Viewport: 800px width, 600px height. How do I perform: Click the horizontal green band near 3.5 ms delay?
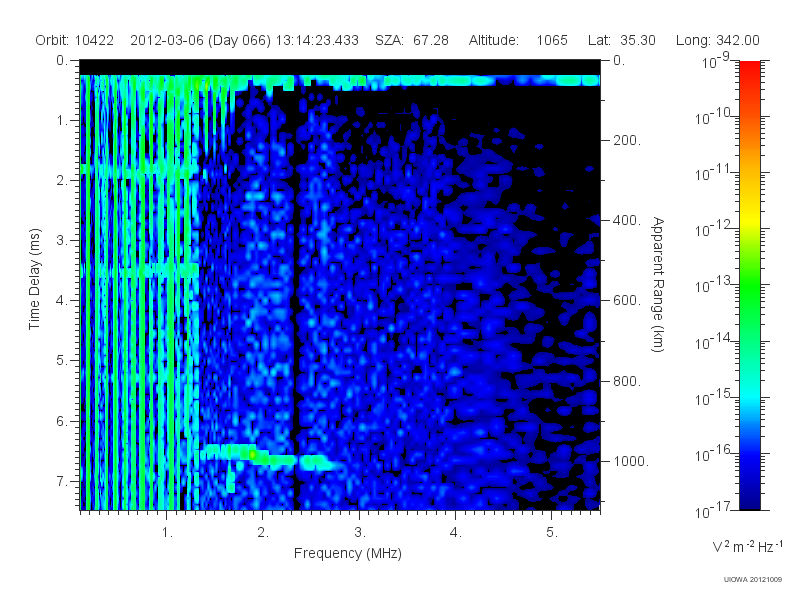point(139,269)
